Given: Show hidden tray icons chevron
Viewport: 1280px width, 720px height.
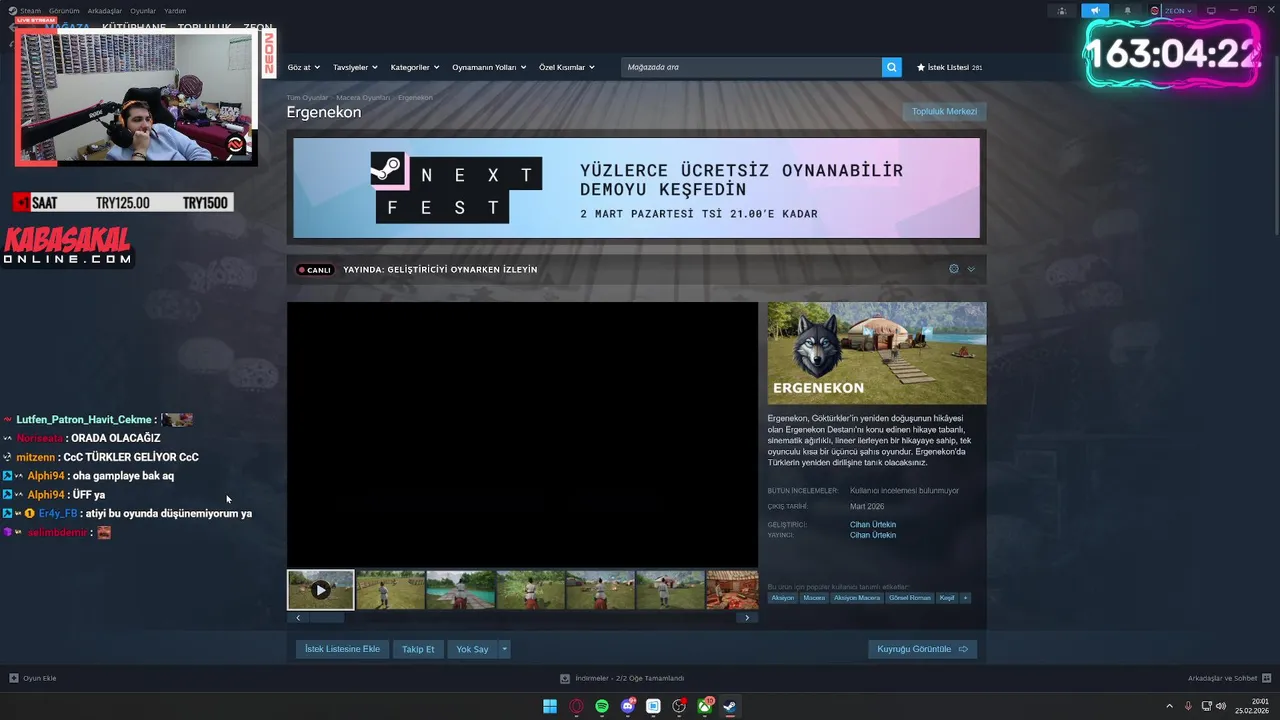Looking at the screenshot, I should pyautogui.click(x=1169, y=706).
